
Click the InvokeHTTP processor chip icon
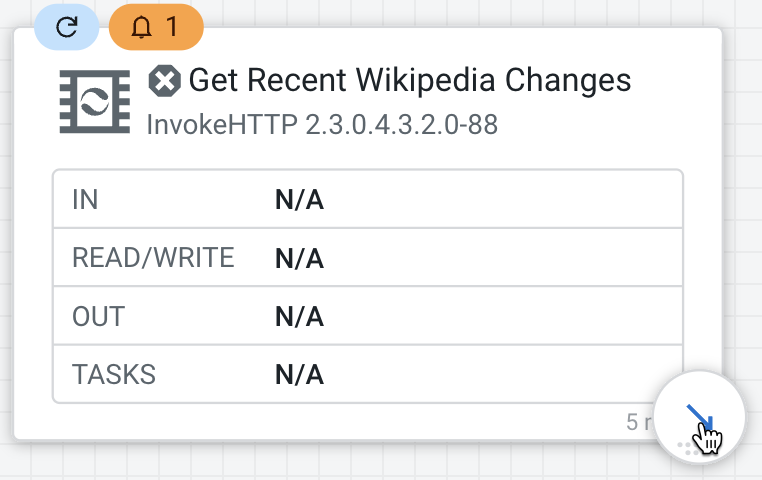click(95, 101)
